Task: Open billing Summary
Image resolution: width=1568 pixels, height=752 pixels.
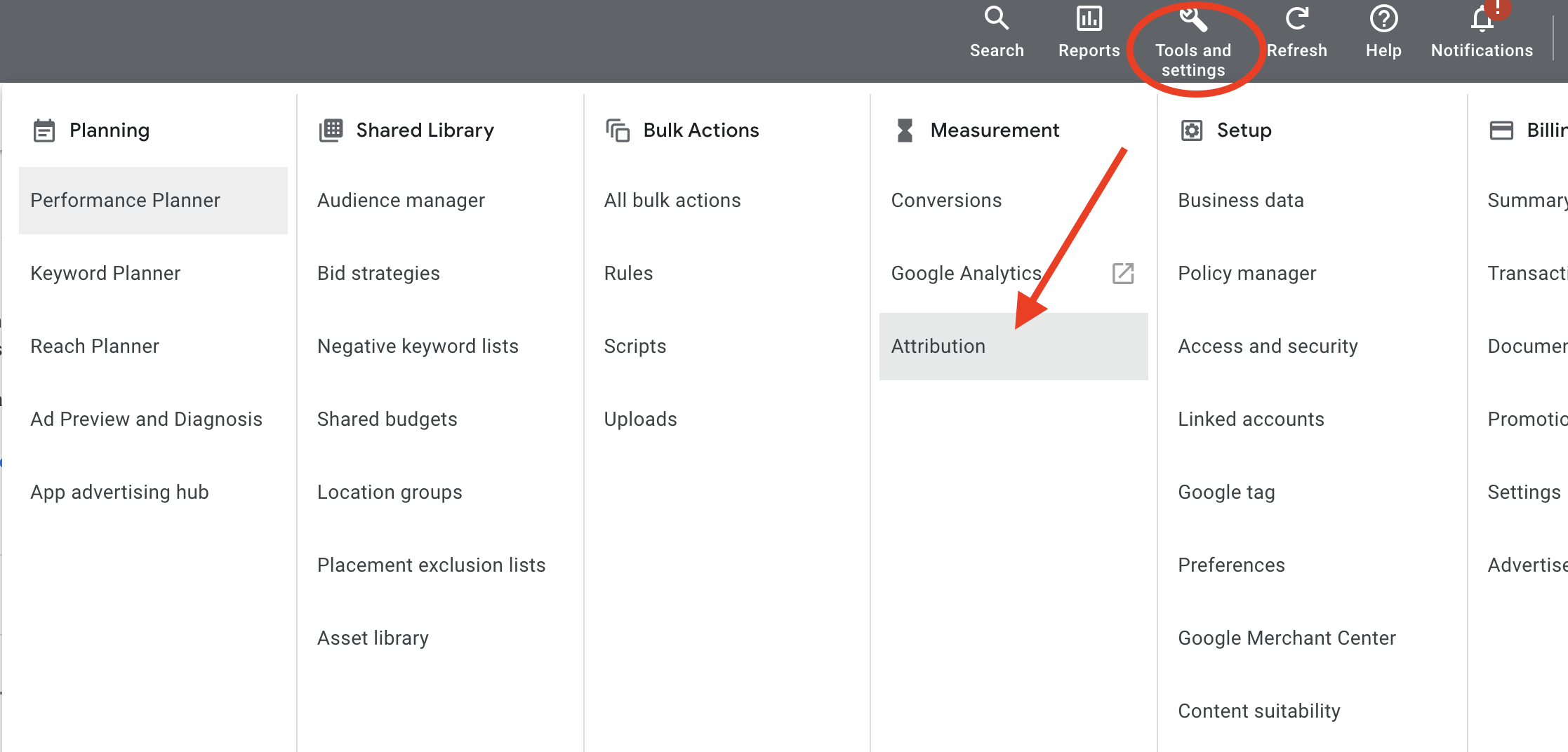Action: tap(1527, 201)
